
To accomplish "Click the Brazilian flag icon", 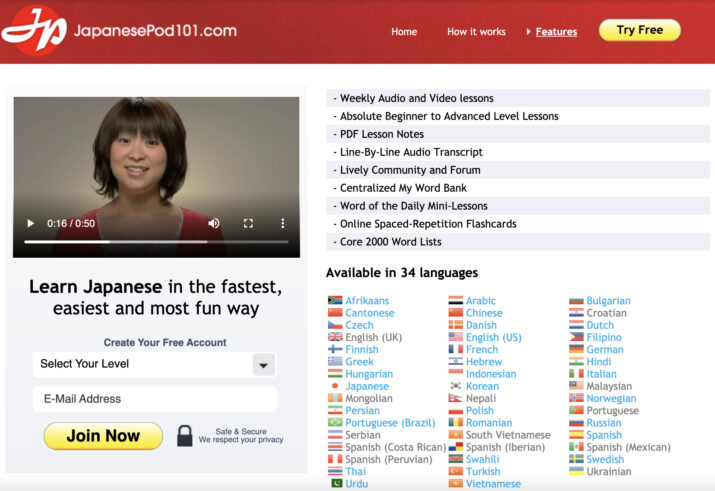I will click(335, 423).
